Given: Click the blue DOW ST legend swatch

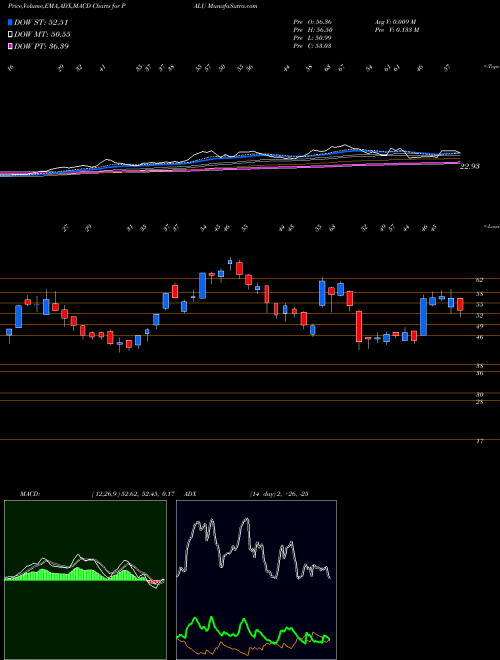Looking at the screenshot, I should (x=10, y=22).
